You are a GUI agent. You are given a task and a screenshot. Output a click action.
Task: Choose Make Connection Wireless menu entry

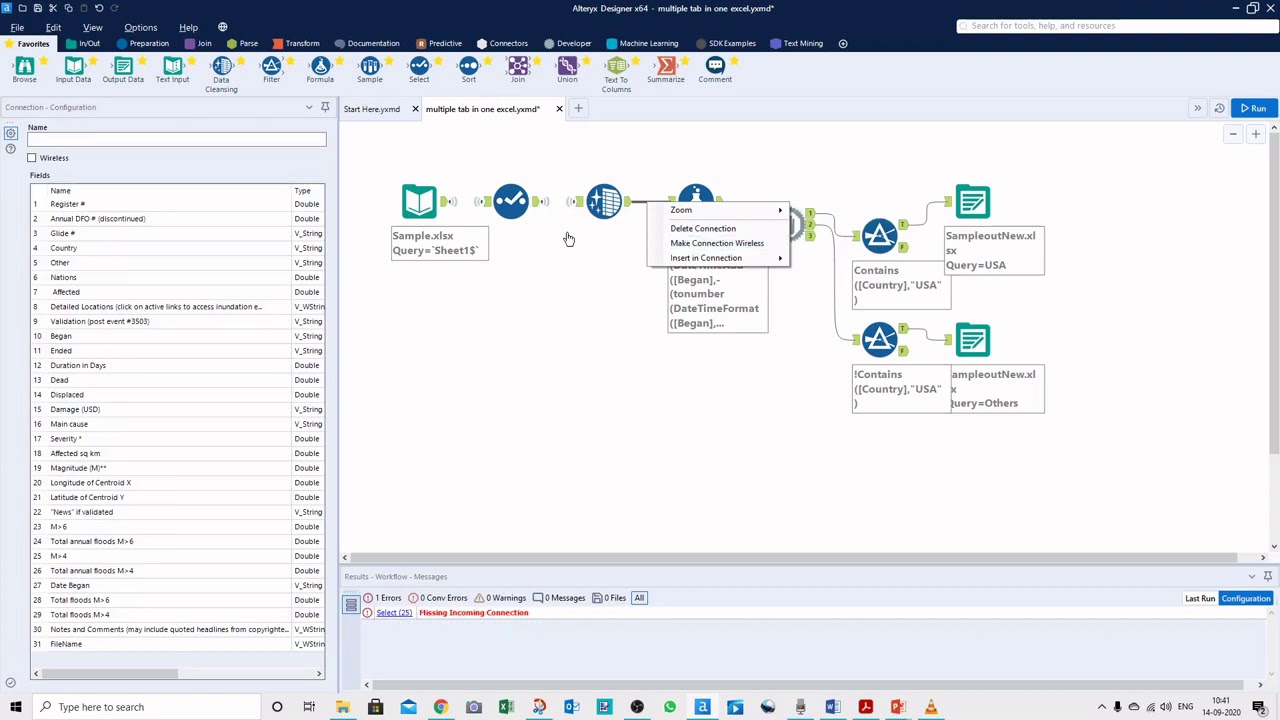tap(717, 243)
